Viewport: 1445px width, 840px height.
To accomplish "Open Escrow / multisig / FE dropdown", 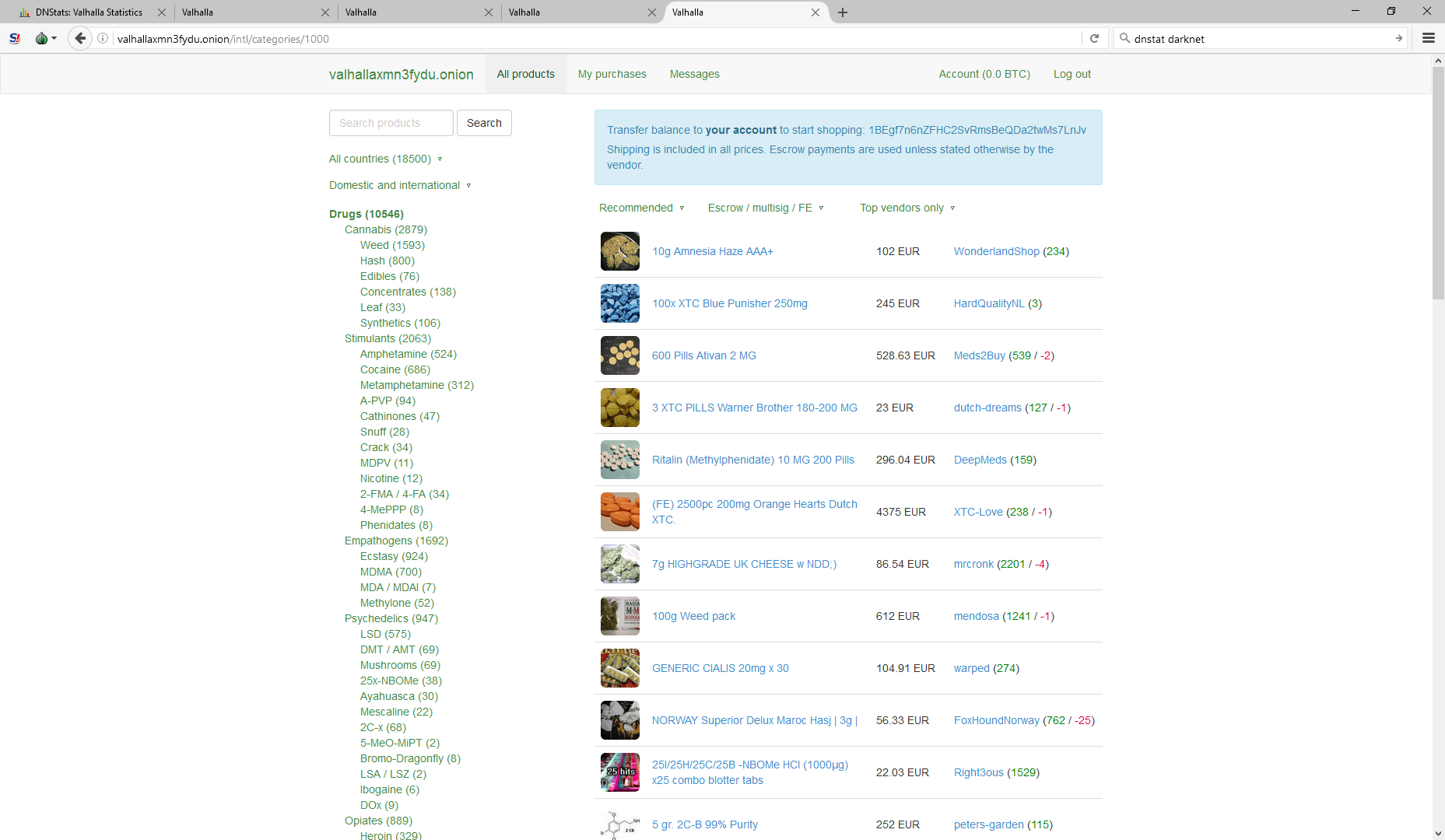I will click(x=766, y=208).
